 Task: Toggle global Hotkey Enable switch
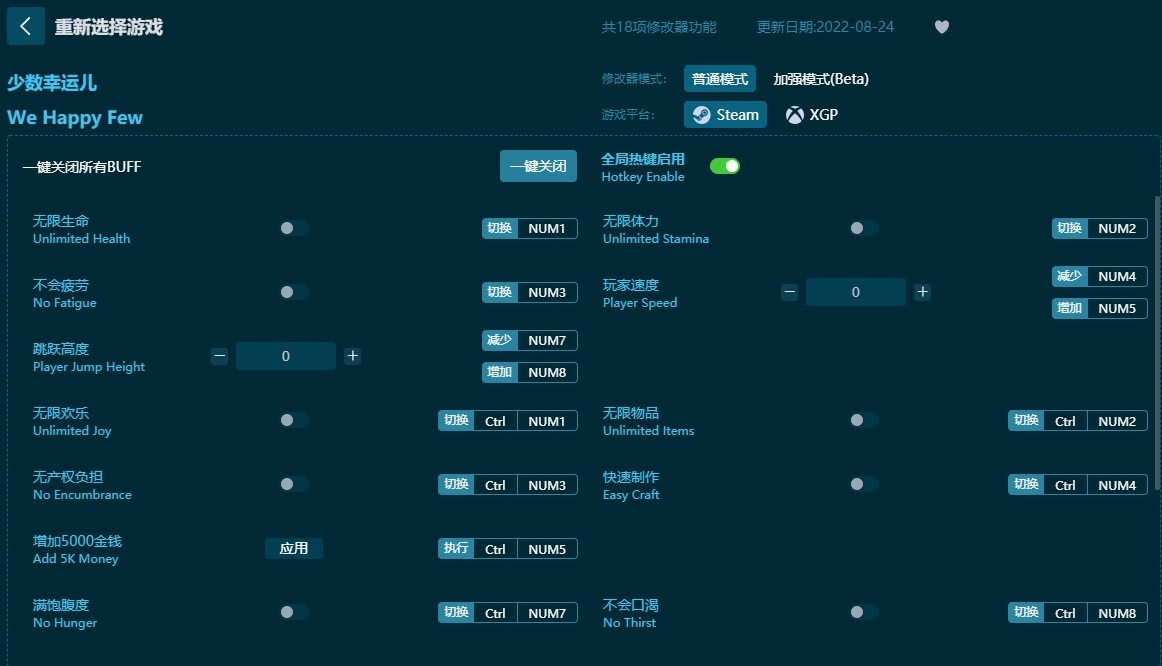725,166
